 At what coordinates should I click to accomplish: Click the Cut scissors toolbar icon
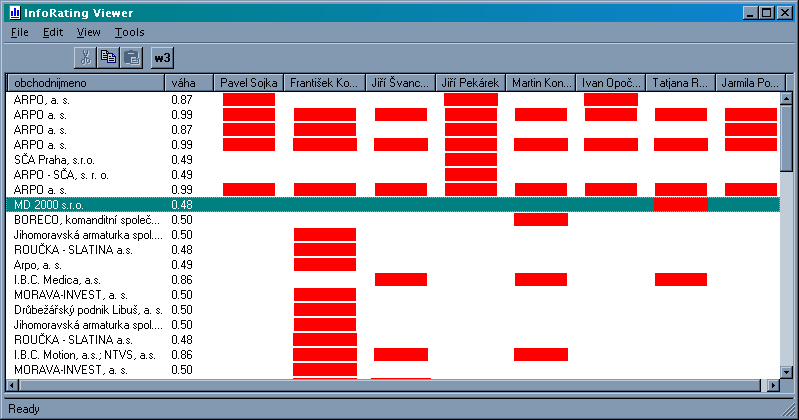[86, 57]
